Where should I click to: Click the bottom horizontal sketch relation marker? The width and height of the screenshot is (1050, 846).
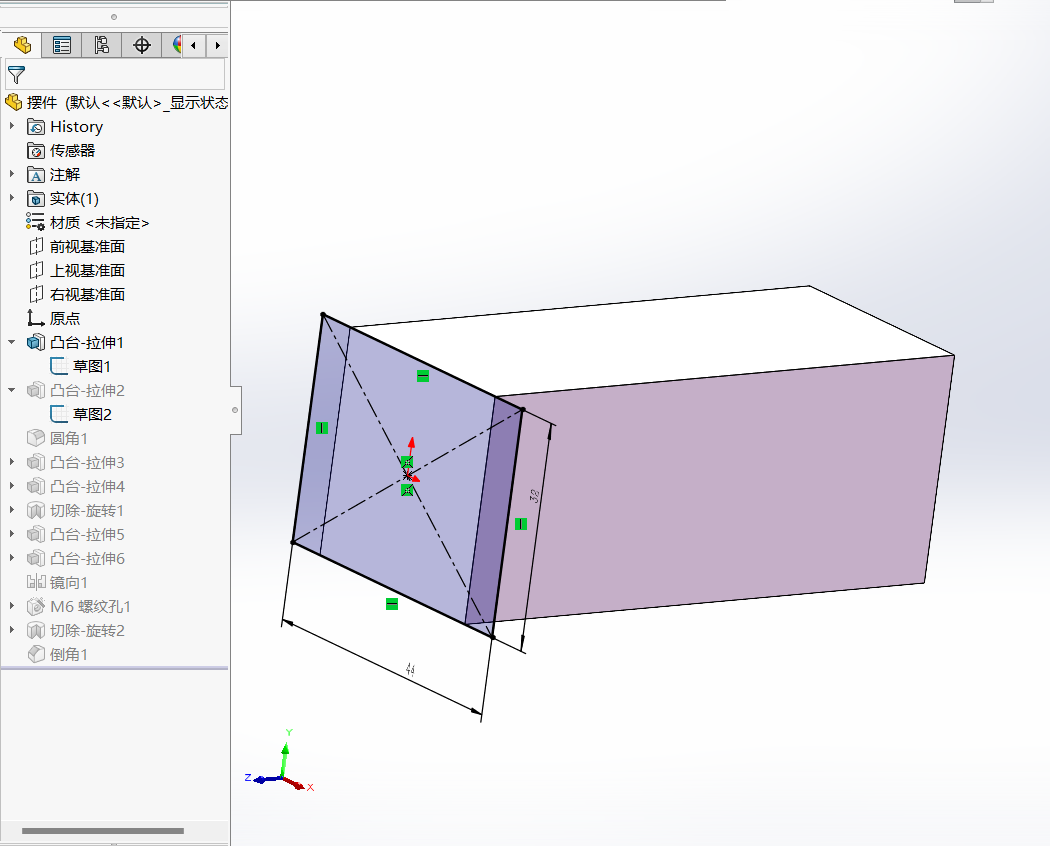point(392,604)
